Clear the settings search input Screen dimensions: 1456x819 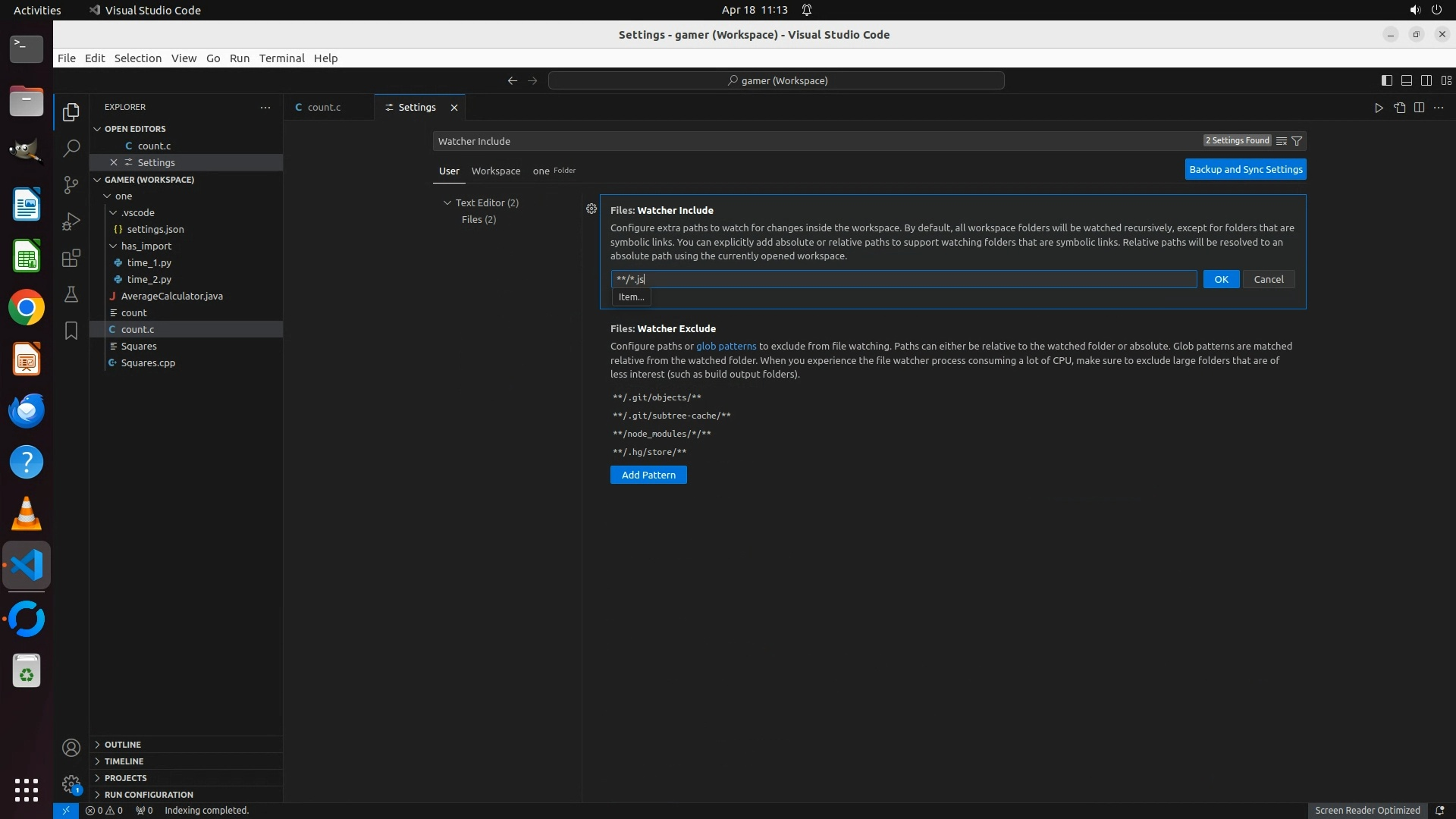click(1282, 141)
